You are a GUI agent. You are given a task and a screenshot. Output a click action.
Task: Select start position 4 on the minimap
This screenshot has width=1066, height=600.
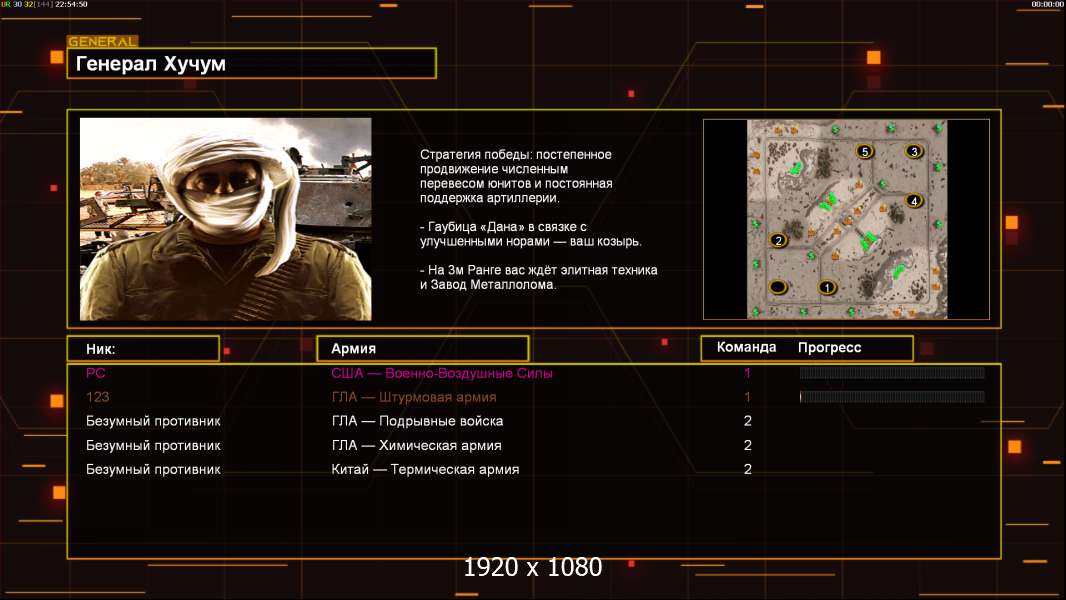pyautogui.click(x=914, y=200)
